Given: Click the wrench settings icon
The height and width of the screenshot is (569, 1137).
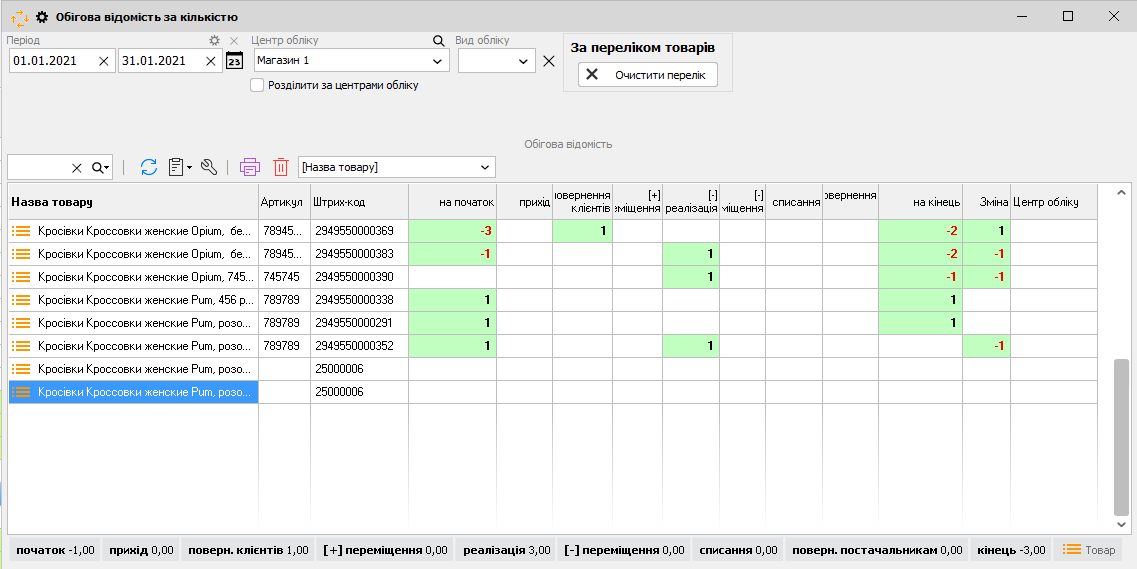Looking at the screenshot, I should 209,167.
